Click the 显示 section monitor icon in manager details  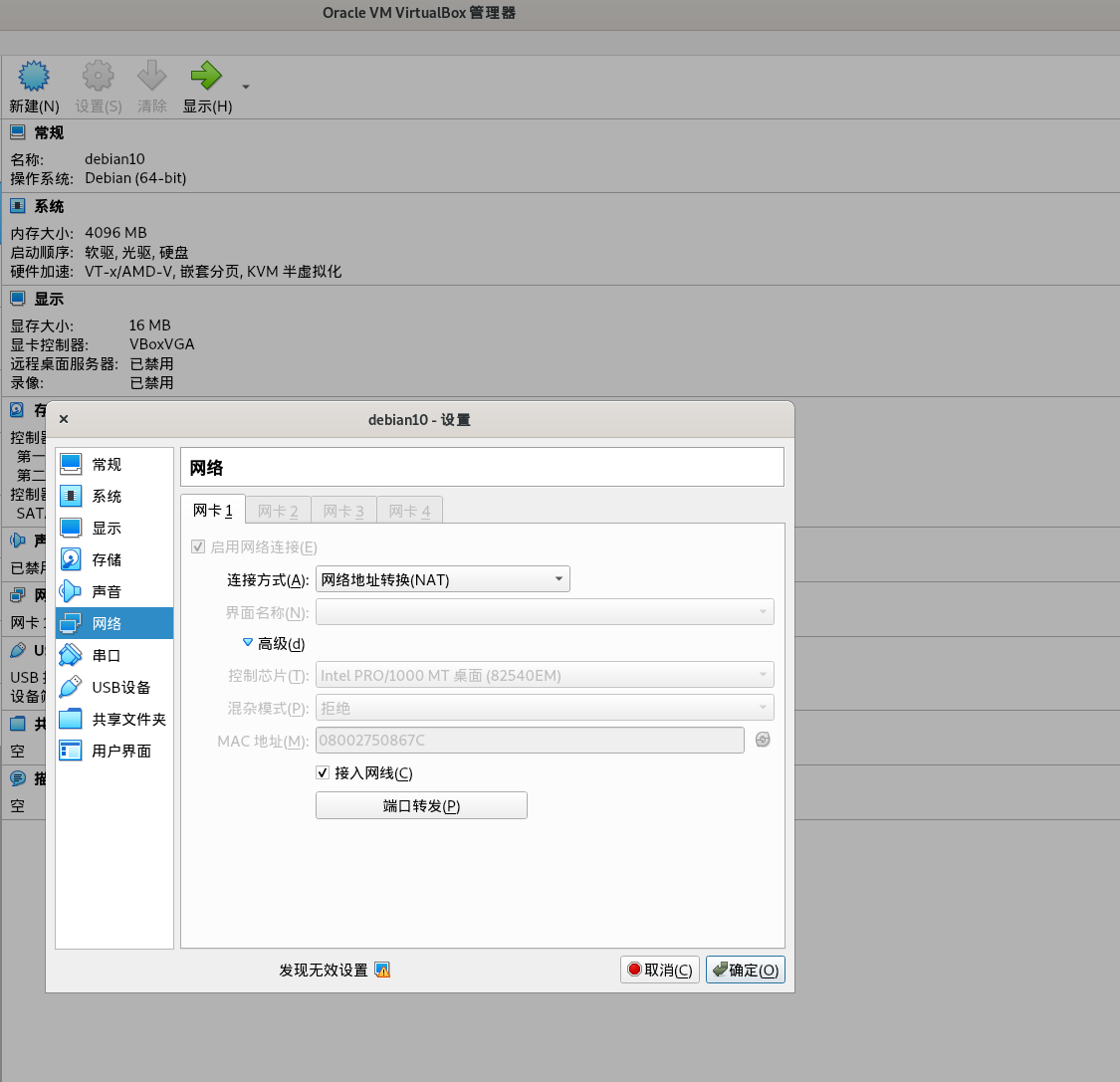coord(18,299)
